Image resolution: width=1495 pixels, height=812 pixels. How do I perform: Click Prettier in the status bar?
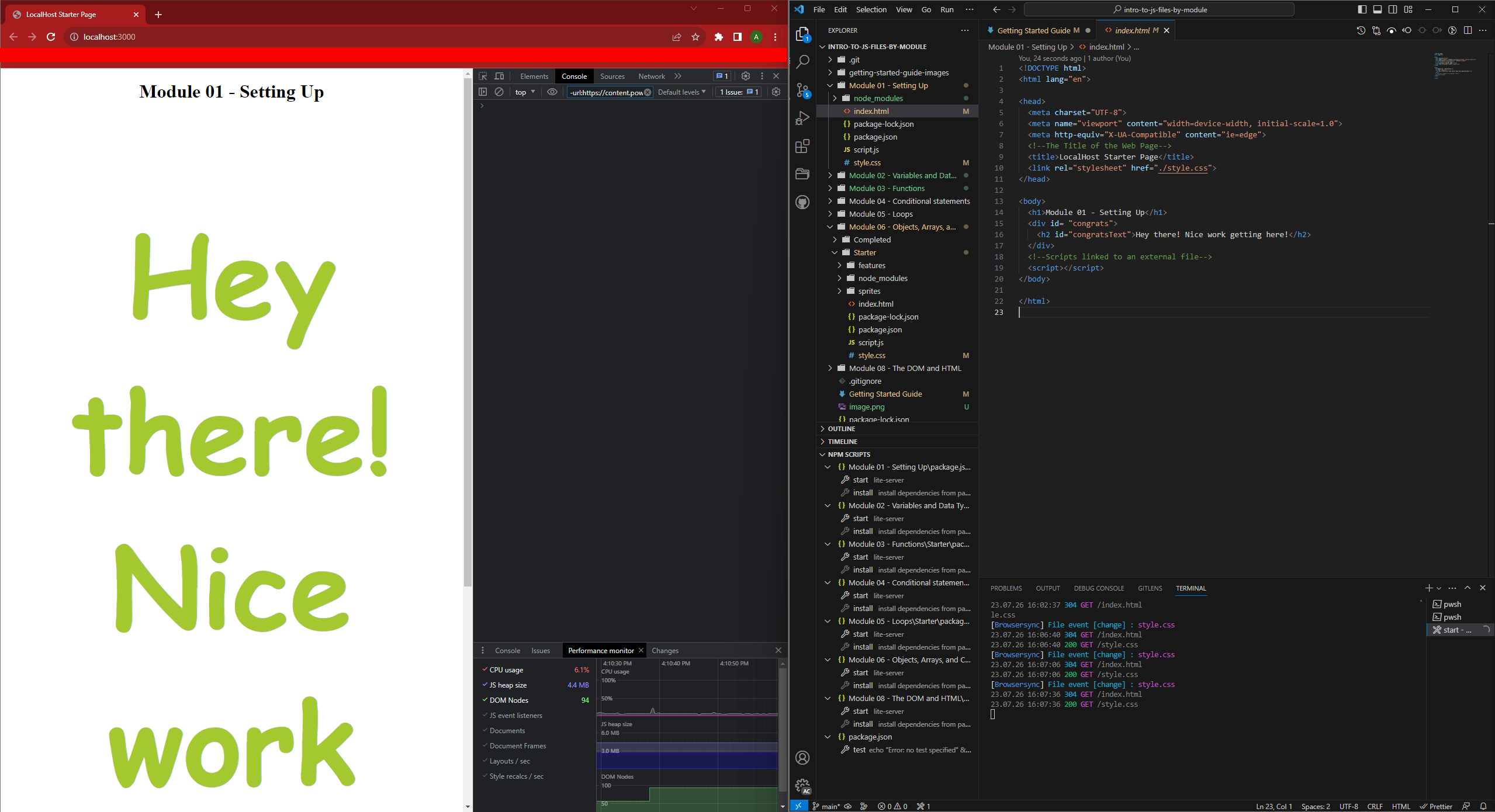[x=1436, y=806]
